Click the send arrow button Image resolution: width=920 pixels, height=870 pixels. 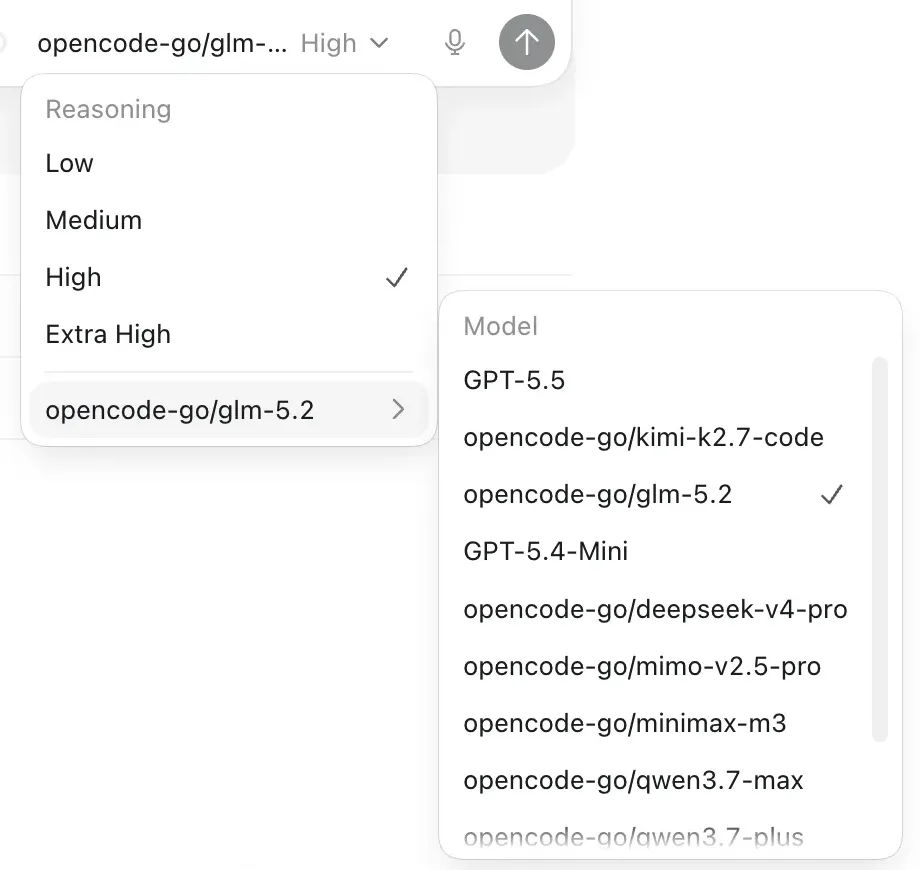[x=526, y=42]
